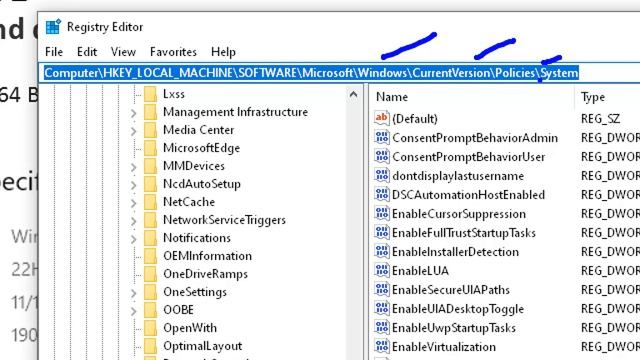Select the OptimalLayout key label
Screen dimensions: 640x360
202,346
